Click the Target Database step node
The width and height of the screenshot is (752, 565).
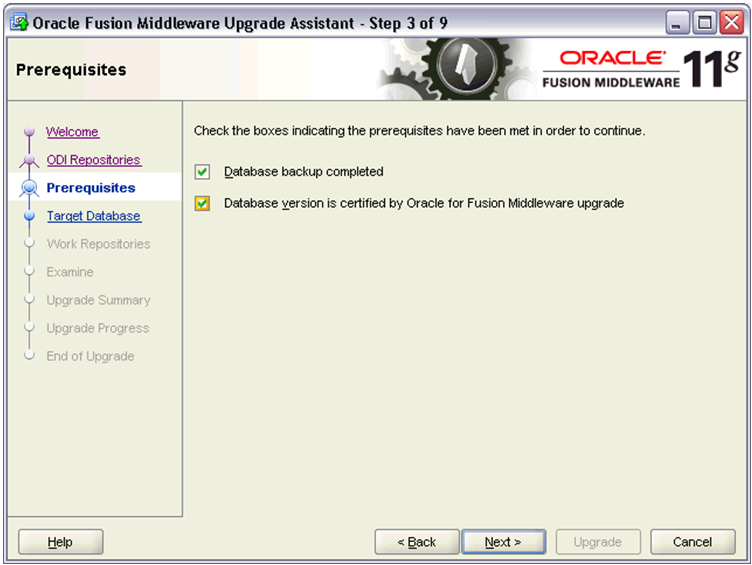[29, 216]
